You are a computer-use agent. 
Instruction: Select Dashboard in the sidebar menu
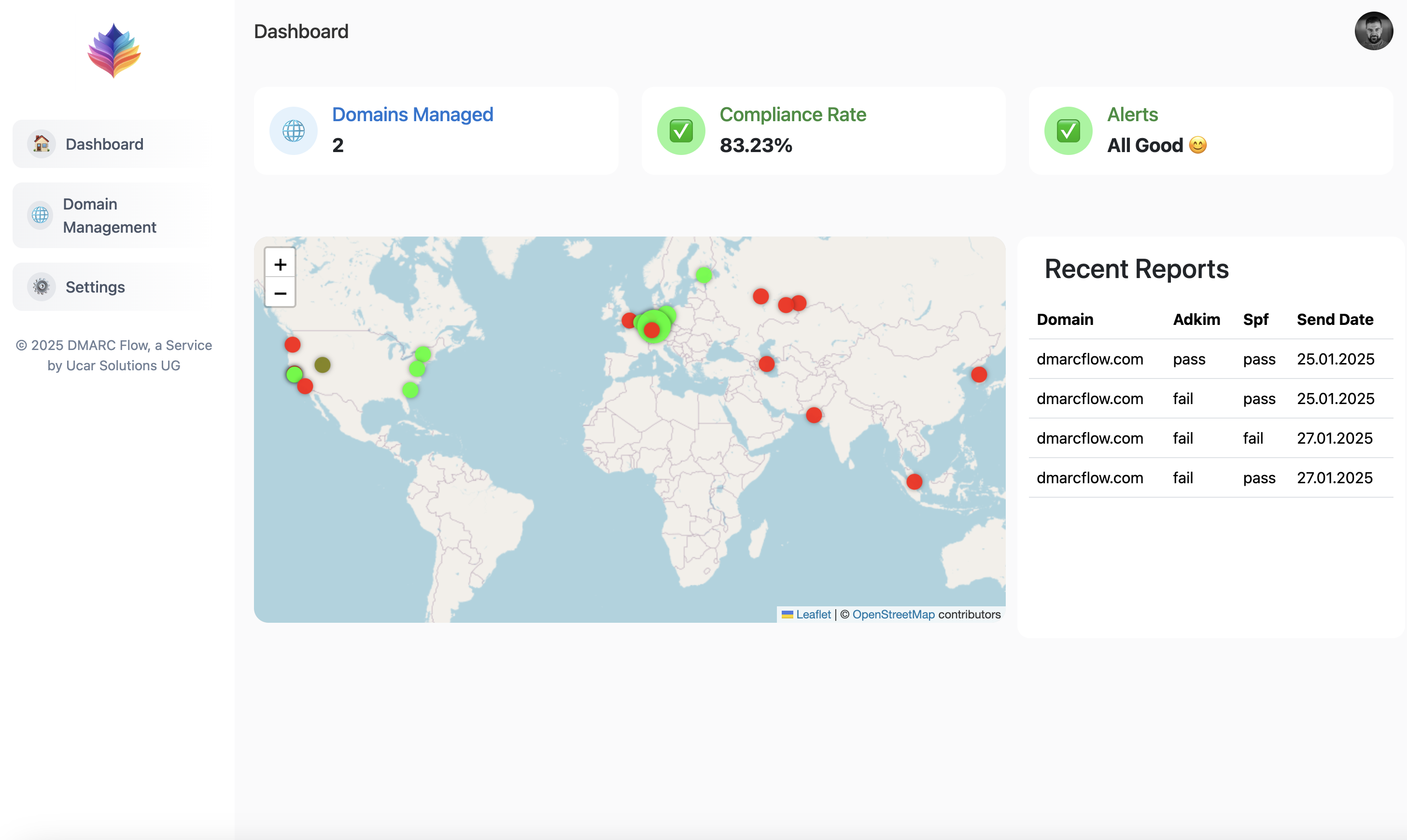point(104,144)
